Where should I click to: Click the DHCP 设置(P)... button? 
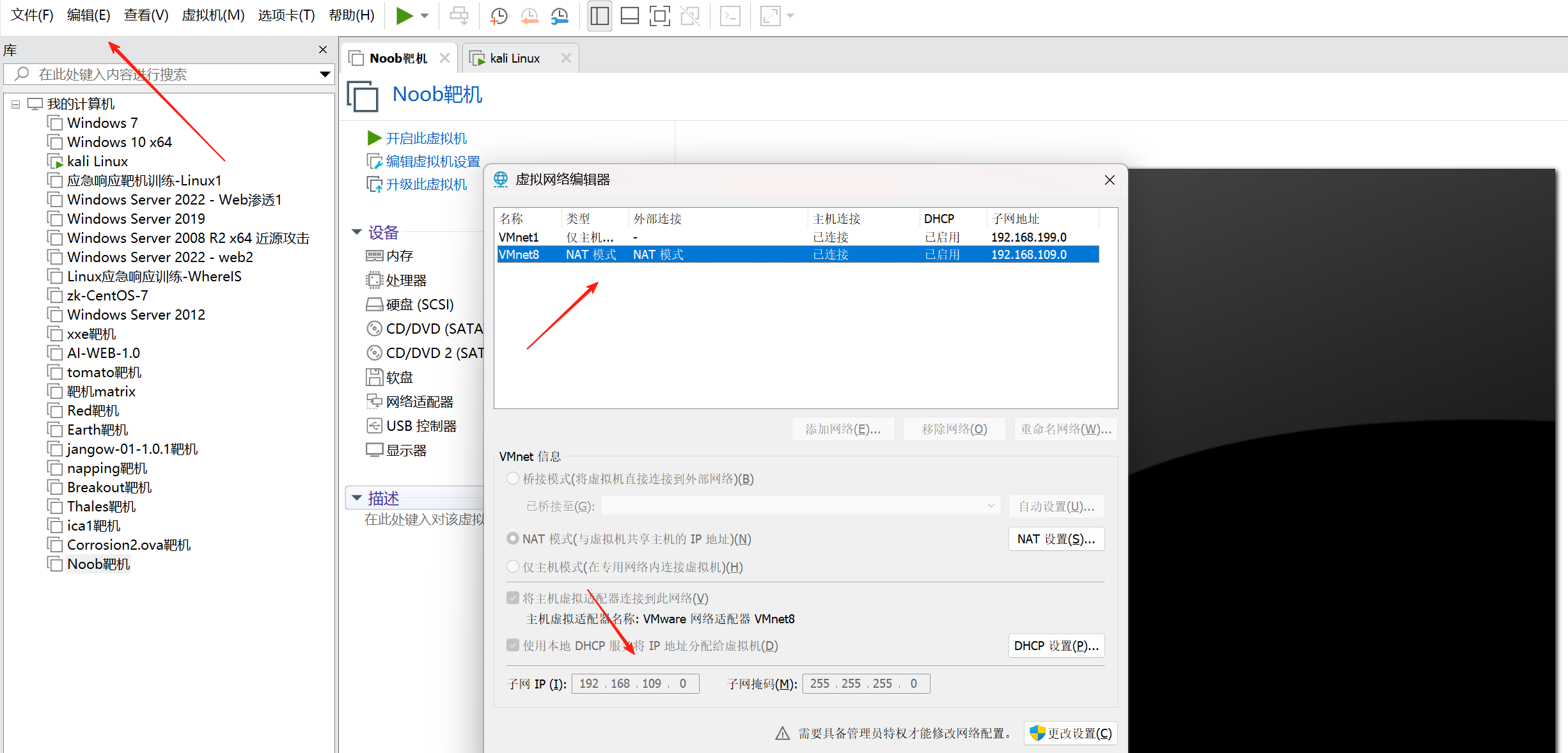[1056, 646]
